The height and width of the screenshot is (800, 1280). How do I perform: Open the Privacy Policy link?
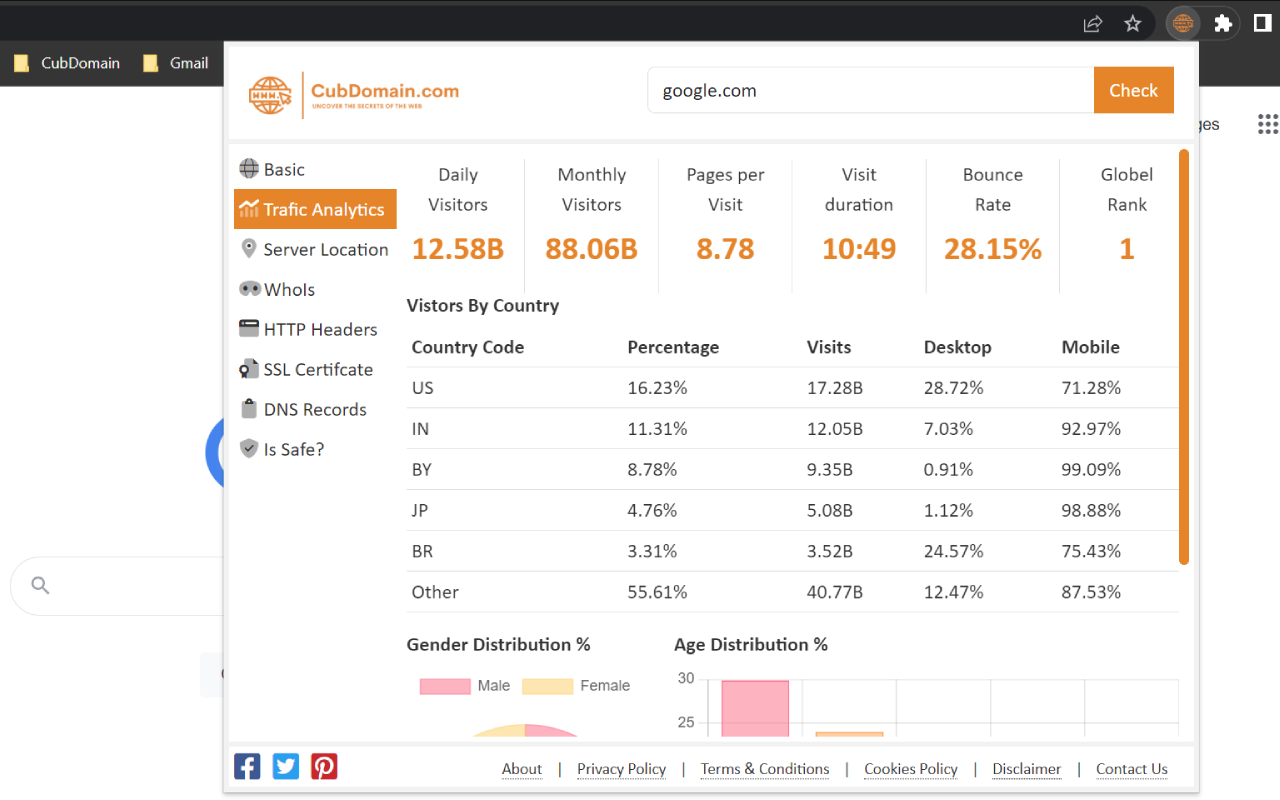tap(622, 769)
